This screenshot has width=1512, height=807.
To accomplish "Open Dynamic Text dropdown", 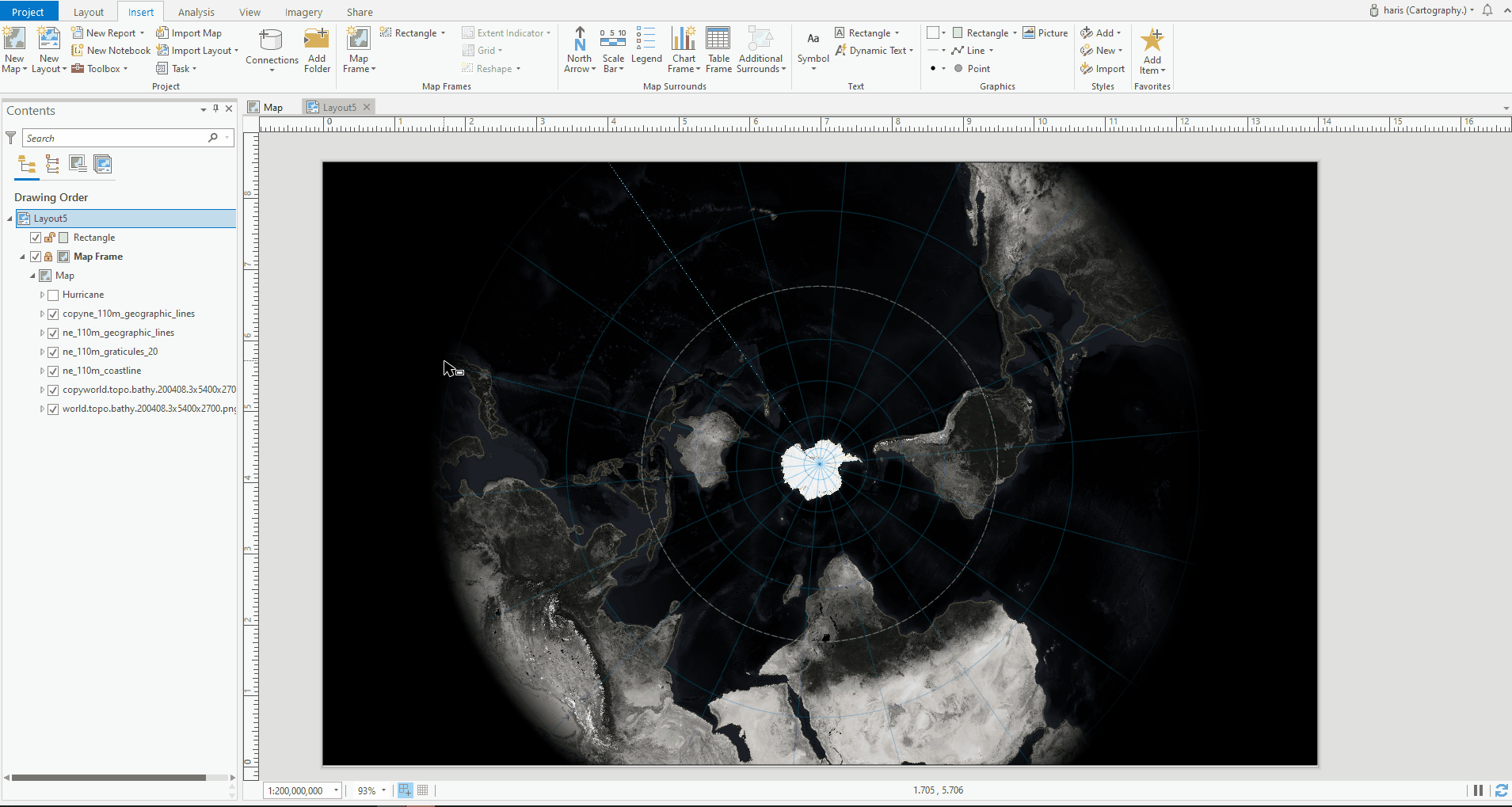I will (911, 51).
